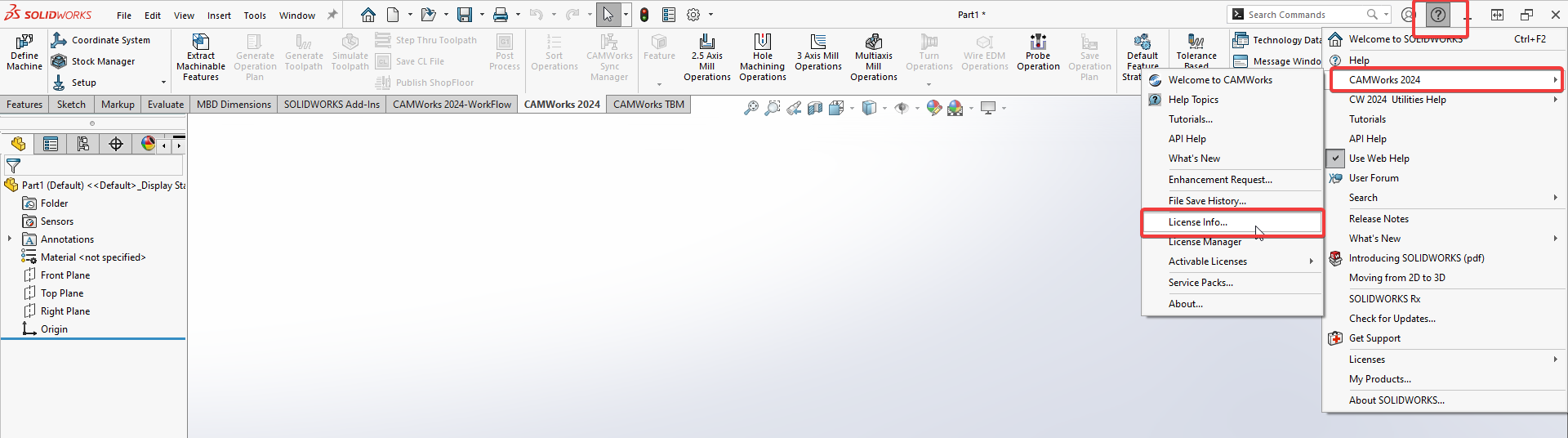Screen dimensions: 1568x438
Task: Open Multiaxis Mill Operations
Action: [x=874, y=57]
